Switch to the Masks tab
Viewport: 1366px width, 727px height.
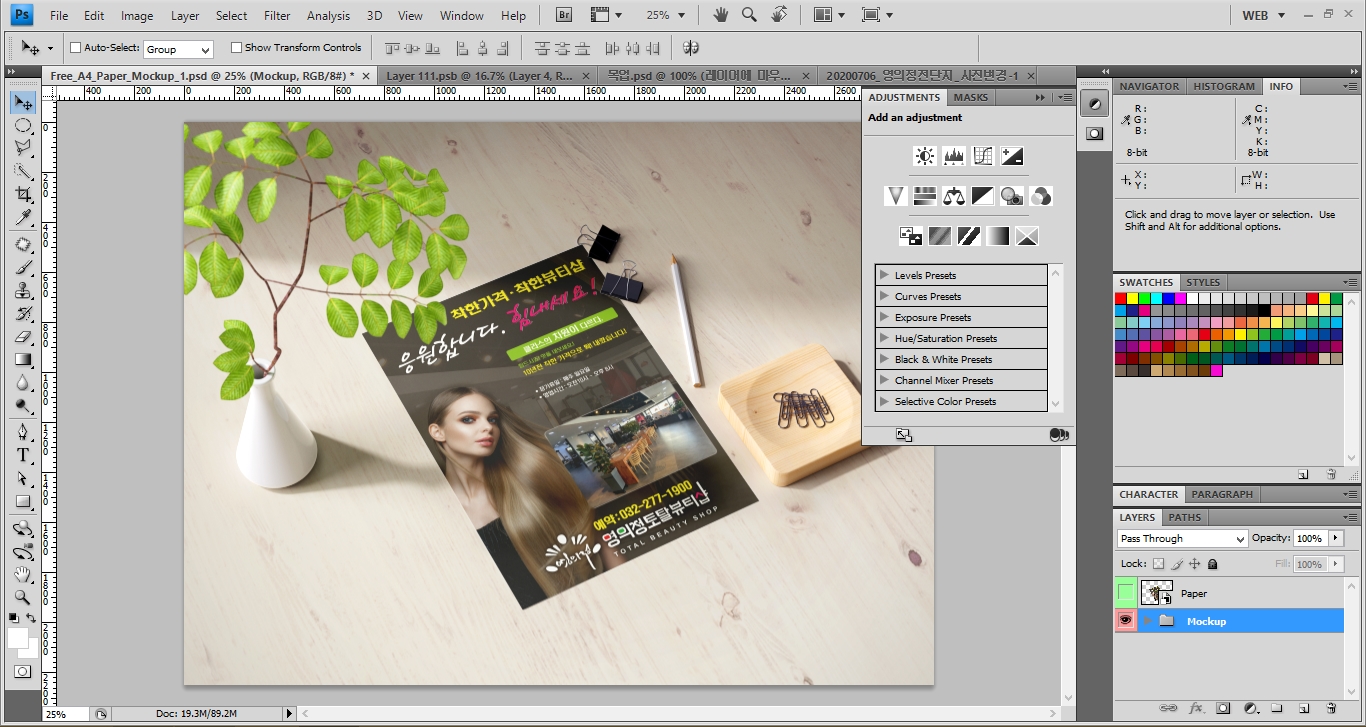tap(970, 97)
